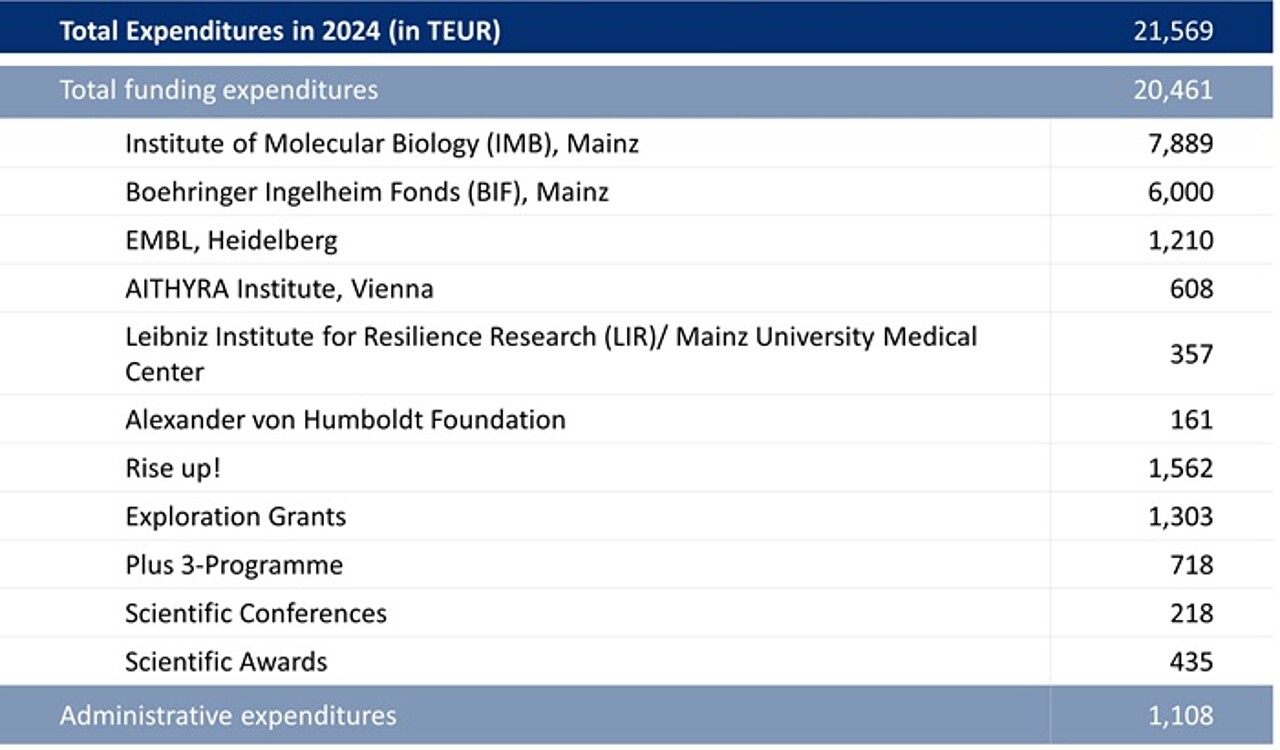Image resolution: width=1280 pixels, height=750 pixels.
Task: Select the Exploration Grants entry
Action: click(235, 517)
